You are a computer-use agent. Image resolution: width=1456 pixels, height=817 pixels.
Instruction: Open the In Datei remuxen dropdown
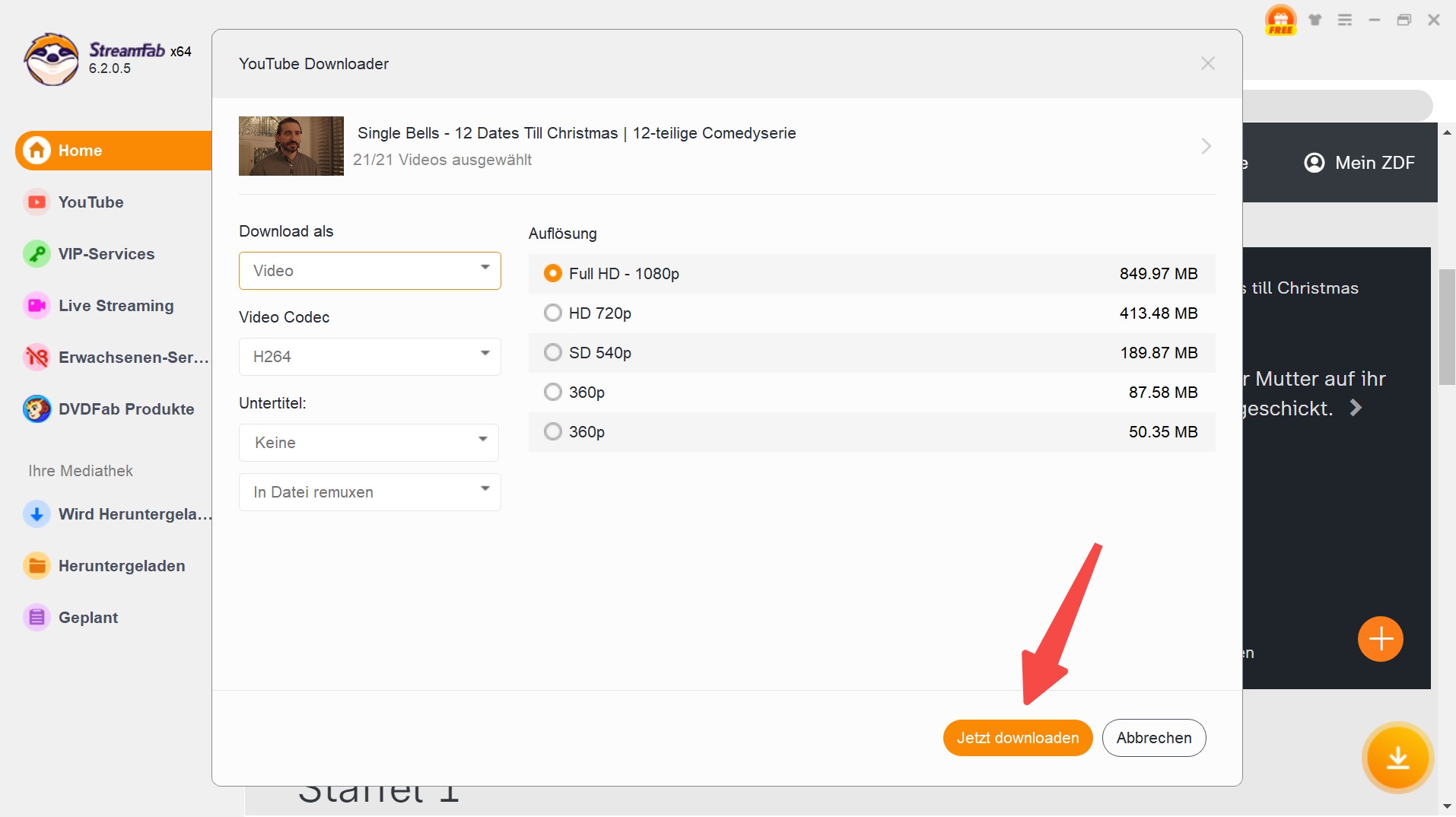point(370,492)
